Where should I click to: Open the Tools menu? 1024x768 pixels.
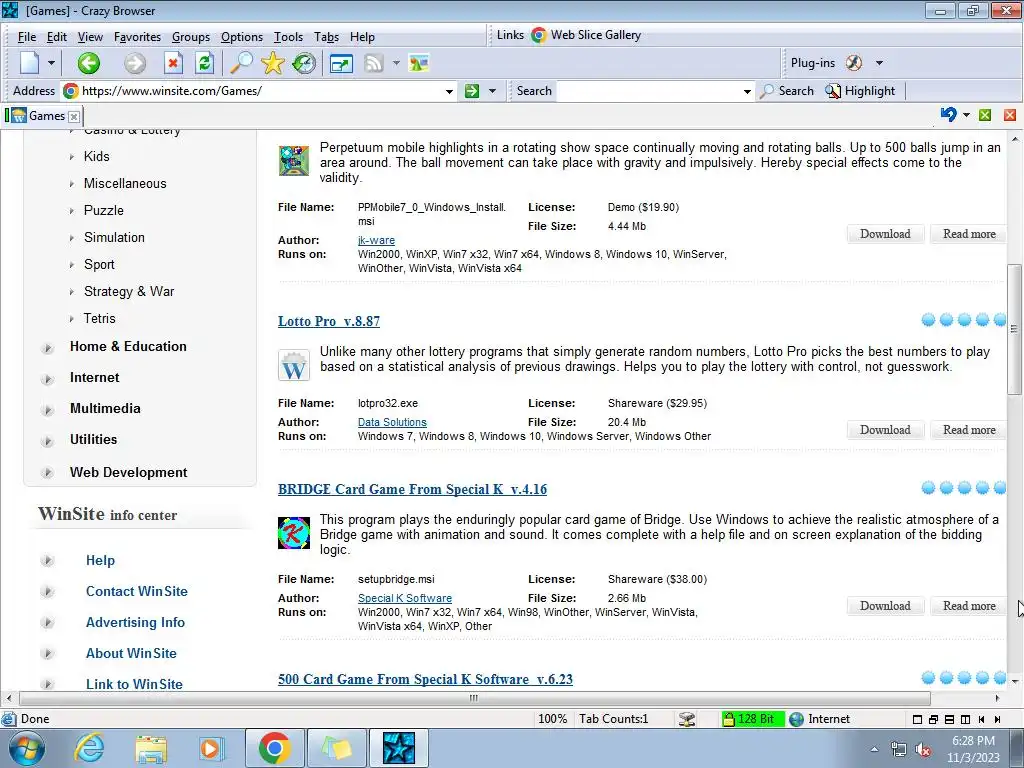288,37
